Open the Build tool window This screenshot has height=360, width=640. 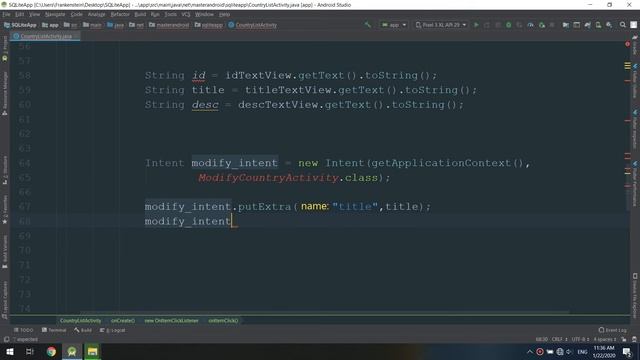click(83, 330)
